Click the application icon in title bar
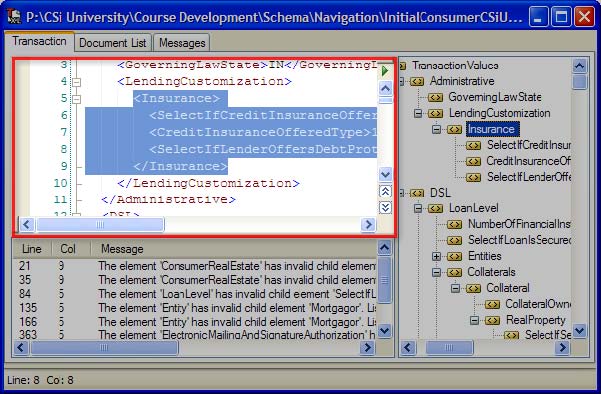The image size is (601, 394). pos(14,17)
